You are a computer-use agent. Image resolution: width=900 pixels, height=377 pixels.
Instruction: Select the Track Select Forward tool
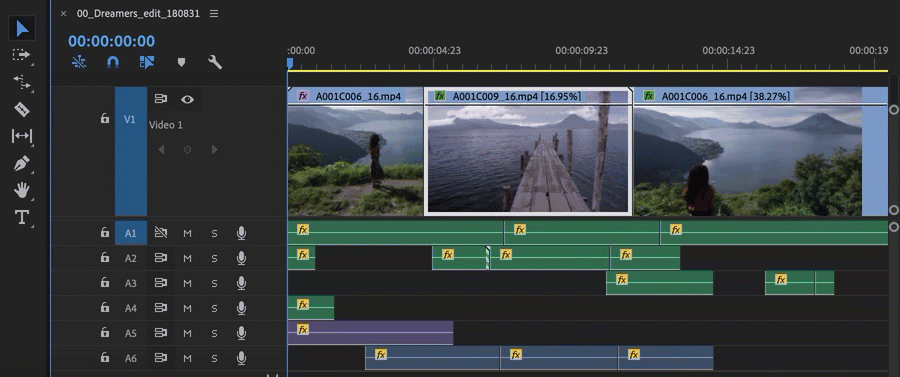tap(22, 55)
